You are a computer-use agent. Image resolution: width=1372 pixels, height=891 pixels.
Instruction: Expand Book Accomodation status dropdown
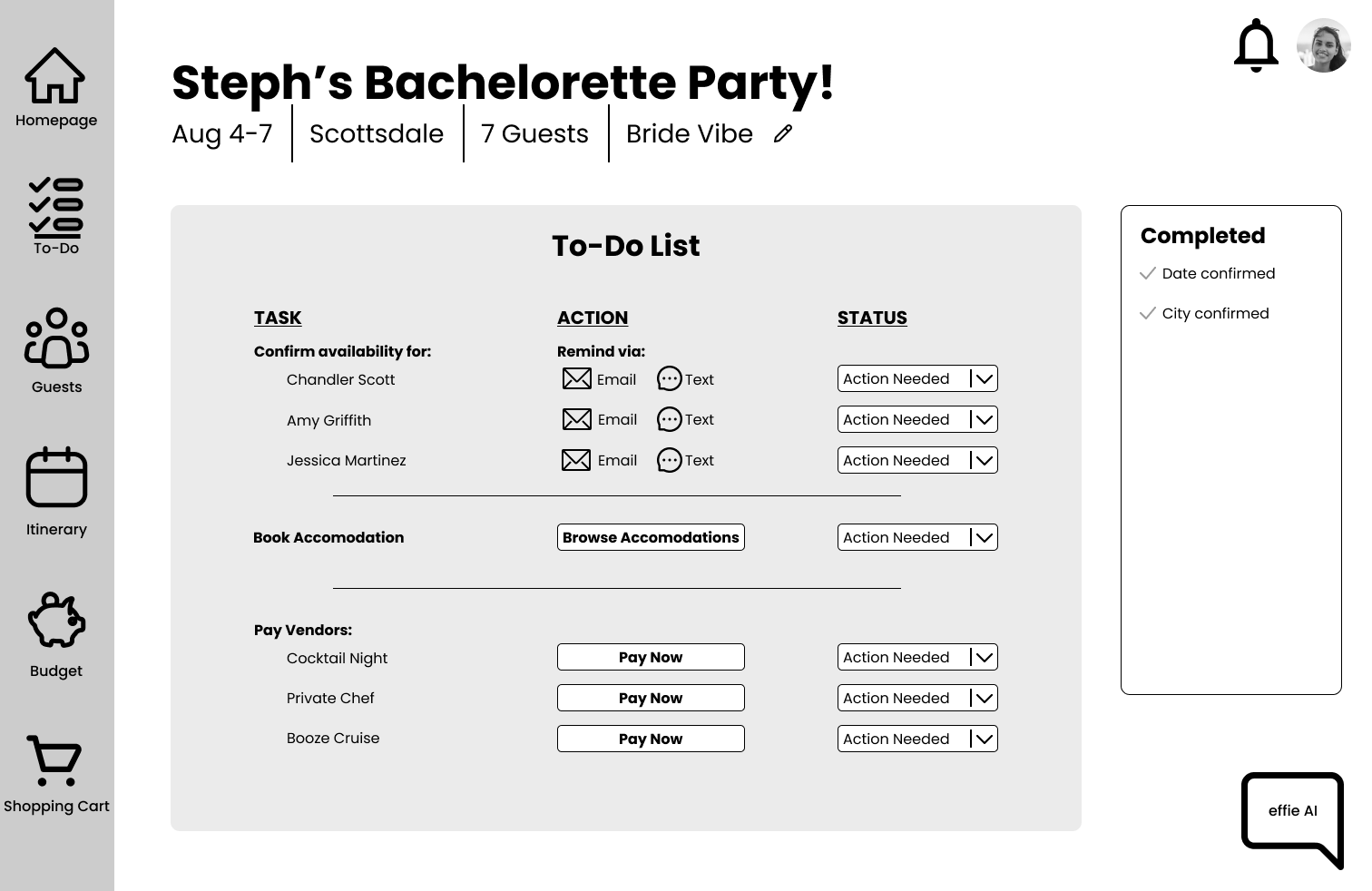[984, 537]
